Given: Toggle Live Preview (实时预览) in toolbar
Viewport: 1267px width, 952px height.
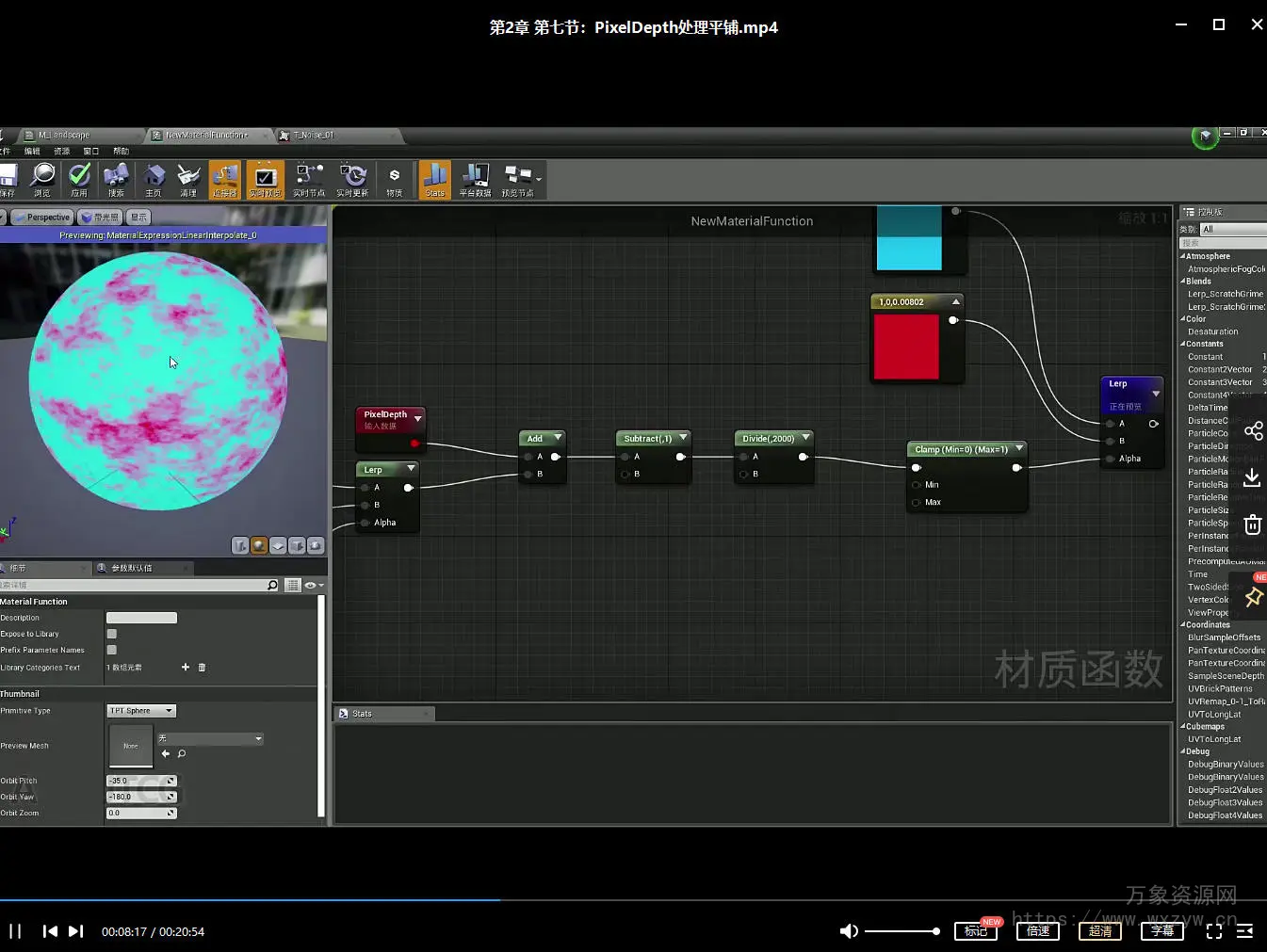Looking at the screenshot, I should point(265,179).
